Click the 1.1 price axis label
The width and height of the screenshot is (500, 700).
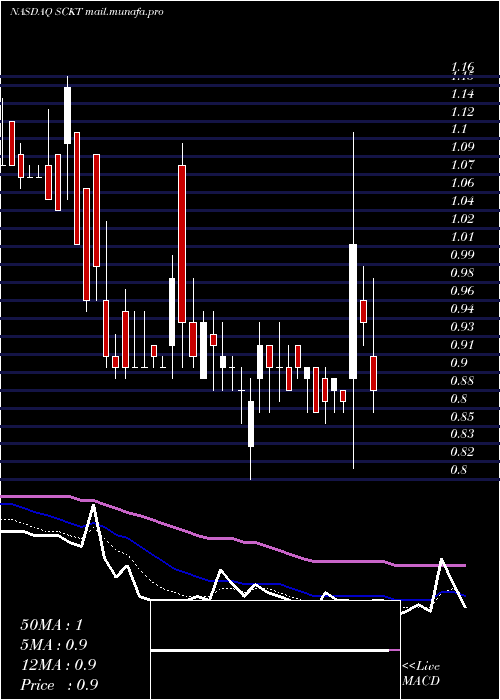[x=459, y=129]
